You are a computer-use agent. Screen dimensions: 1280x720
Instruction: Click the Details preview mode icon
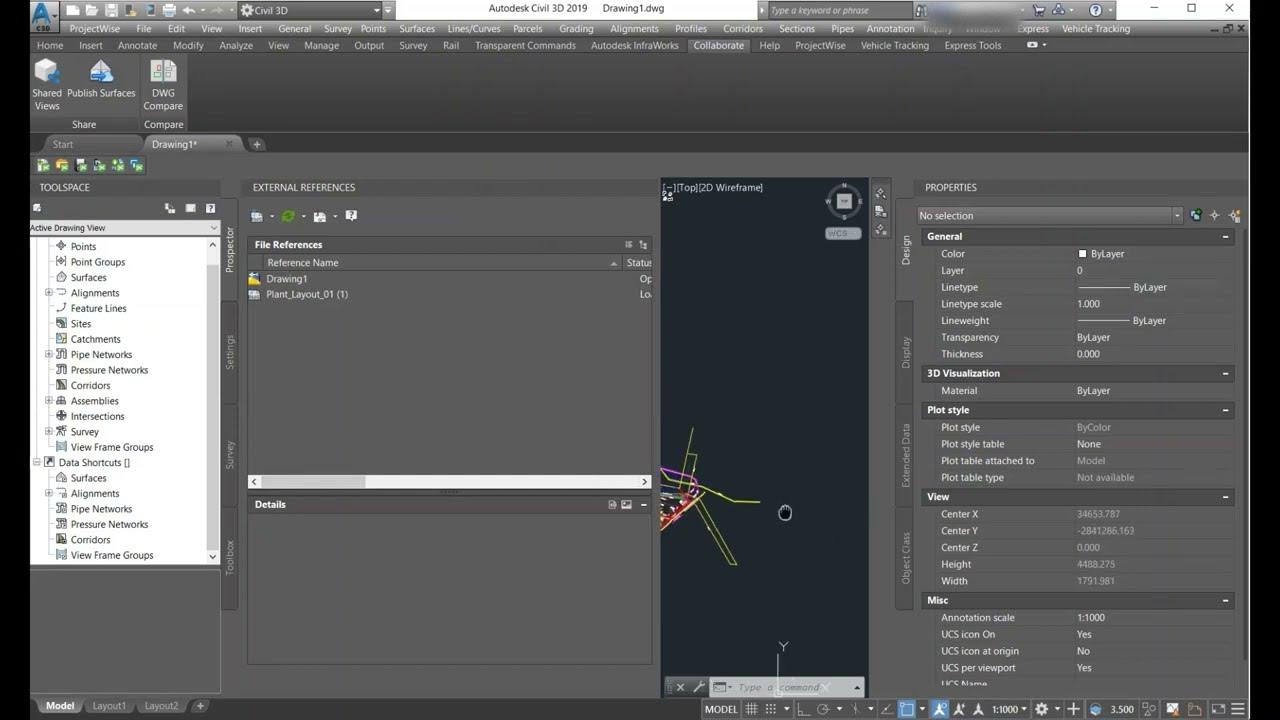pos(627,505)
